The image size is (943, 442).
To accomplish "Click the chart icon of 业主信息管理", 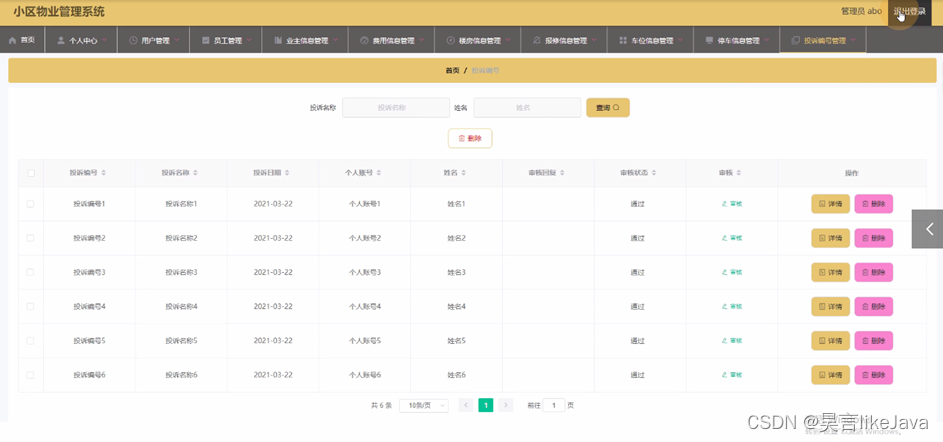I will 278,41.
